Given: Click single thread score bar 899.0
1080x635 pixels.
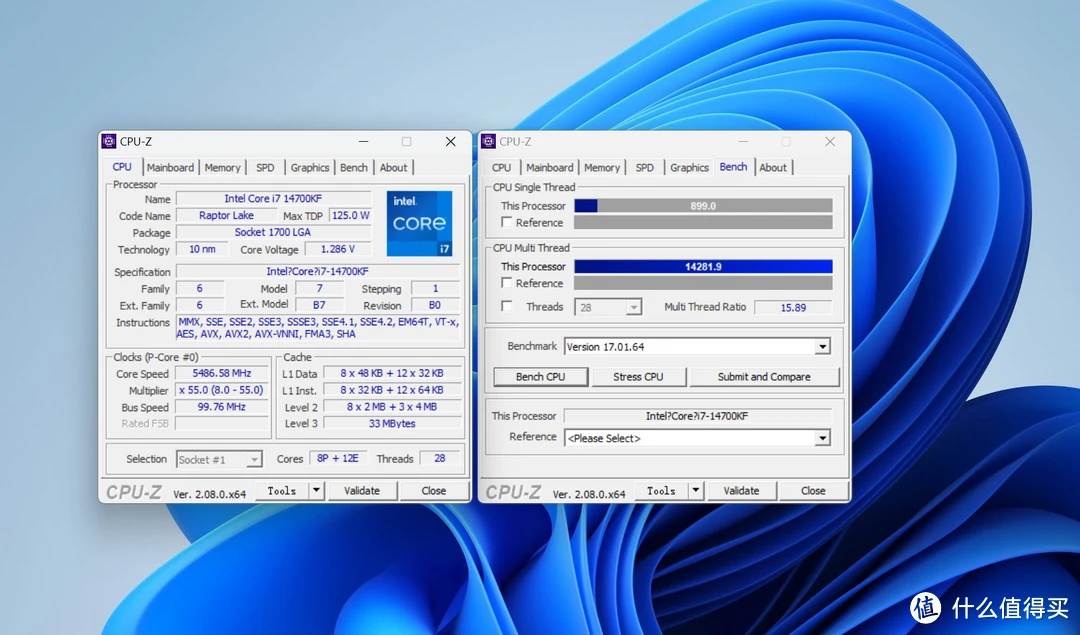Looking at the screenshot, I should click(703, 205).
